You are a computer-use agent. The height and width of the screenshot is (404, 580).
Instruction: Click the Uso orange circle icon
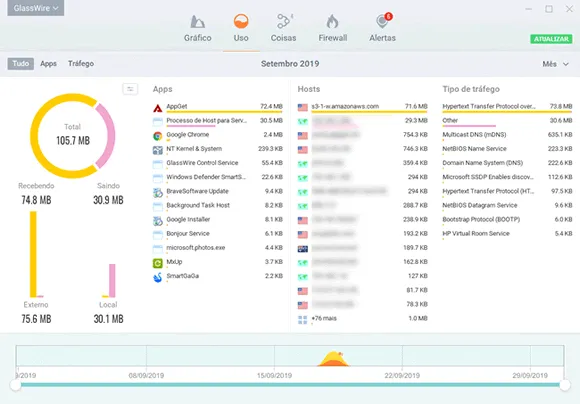click(x=241, y=21)
